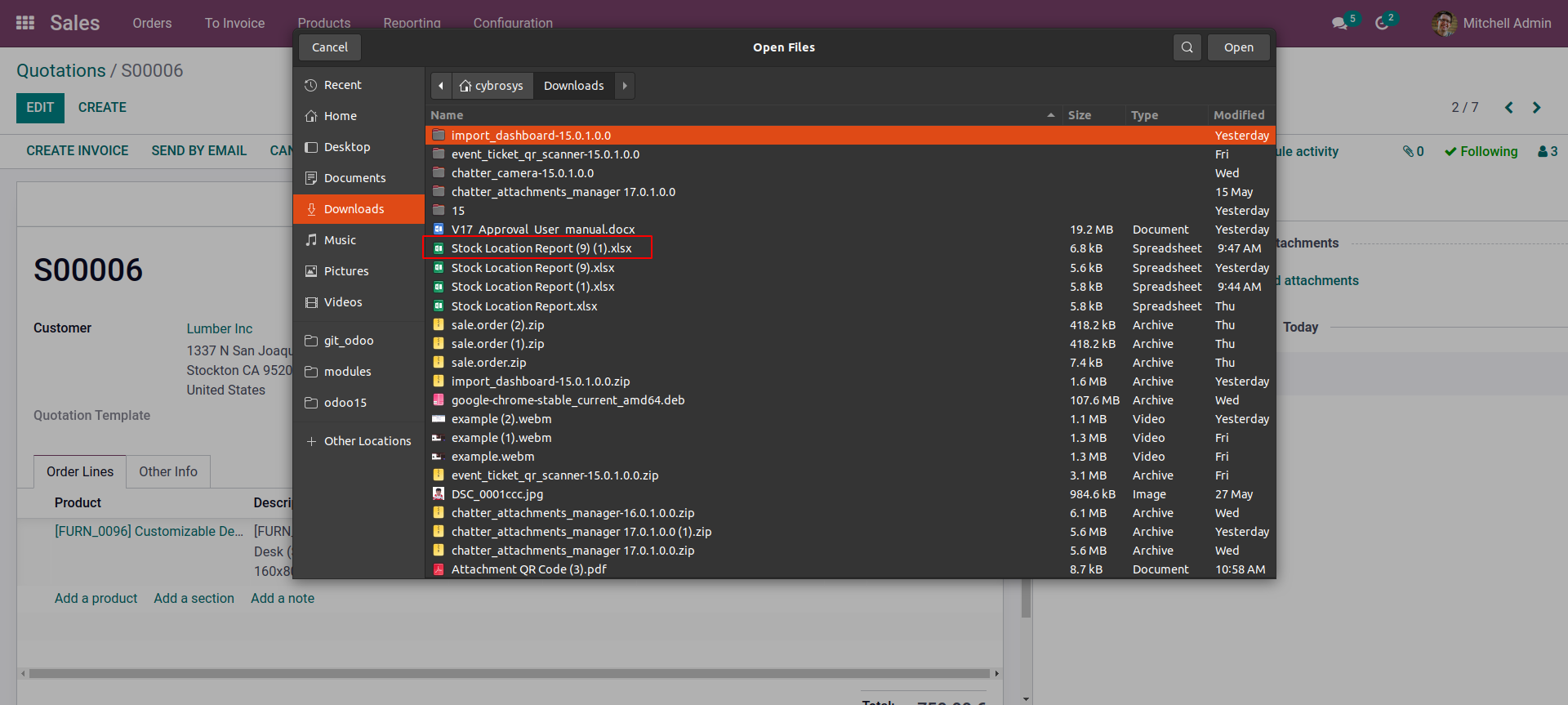The image size is (1568, 705).
Task: Sort files by Name column
Action: point(743,115)
